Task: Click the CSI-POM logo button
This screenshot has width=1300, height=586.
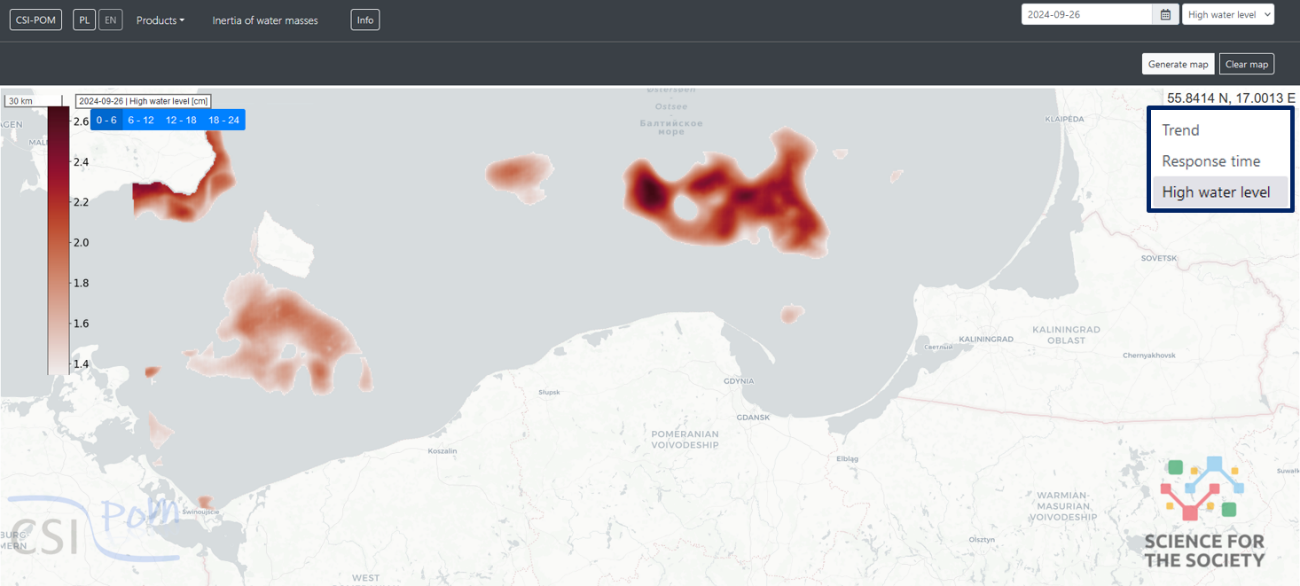Action: coord(36,20)
